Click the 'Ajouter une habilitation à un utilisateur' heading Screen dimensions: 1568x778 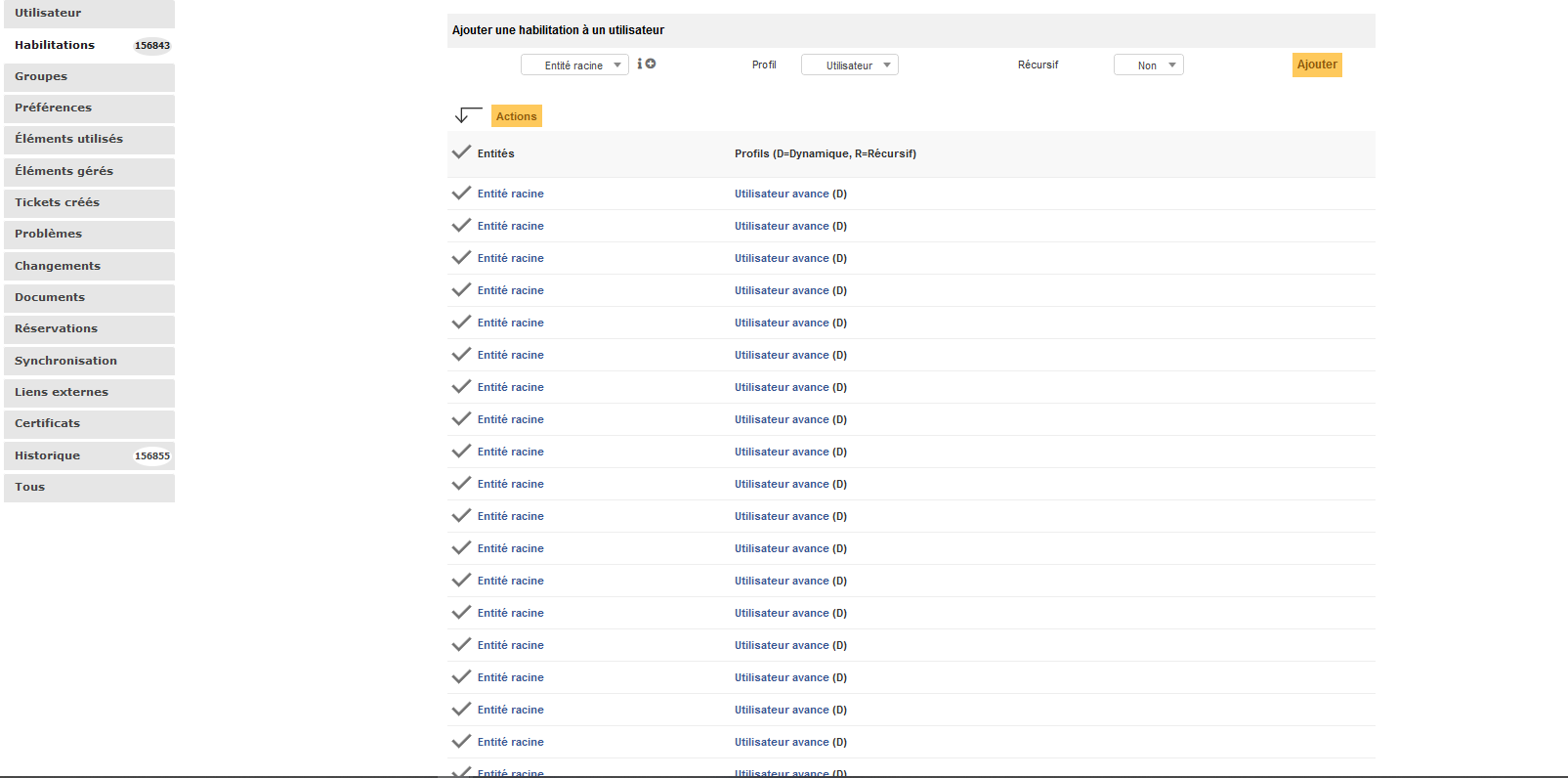(x=558, y=30)
